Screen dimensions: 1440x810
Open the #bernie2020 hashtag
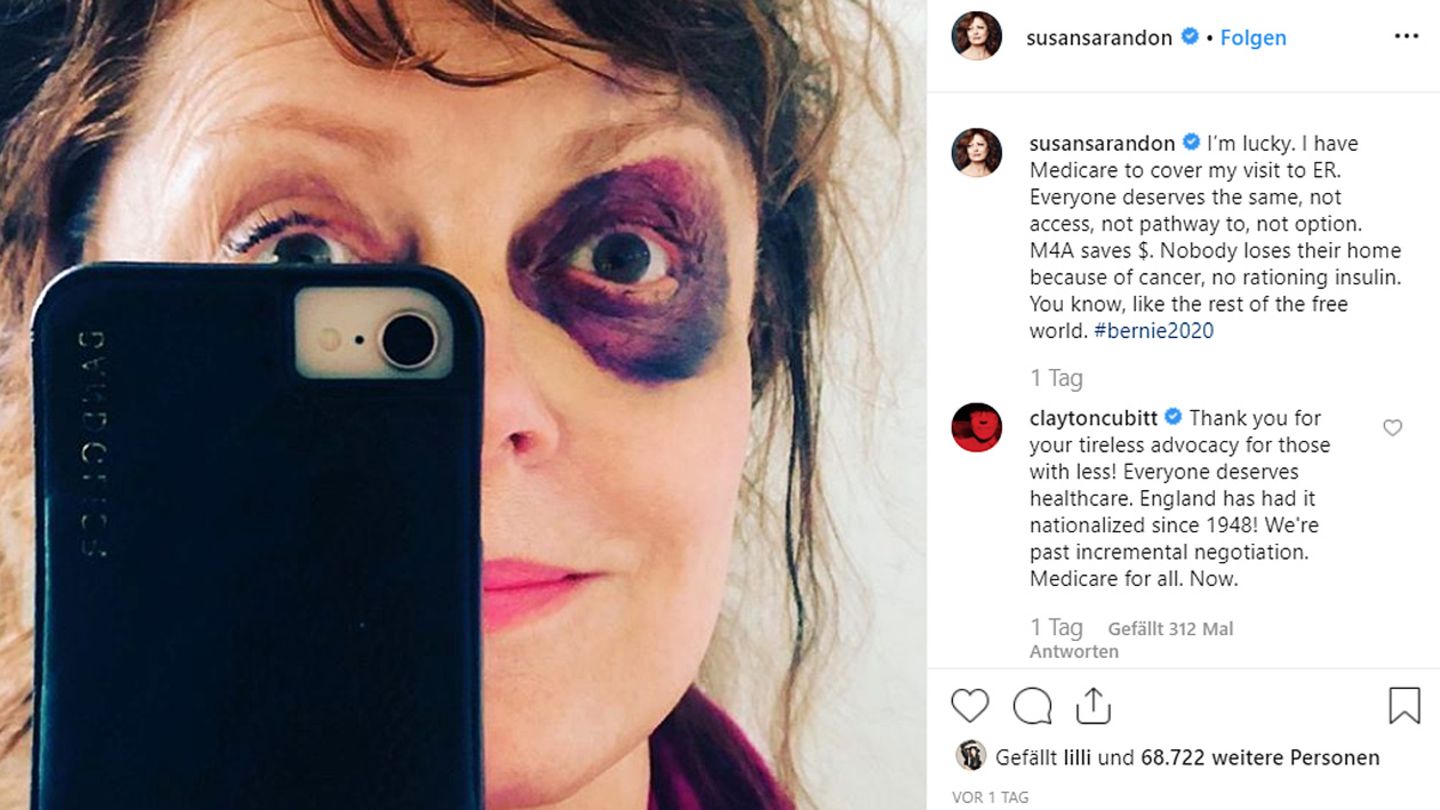(x=1154, y=331)
